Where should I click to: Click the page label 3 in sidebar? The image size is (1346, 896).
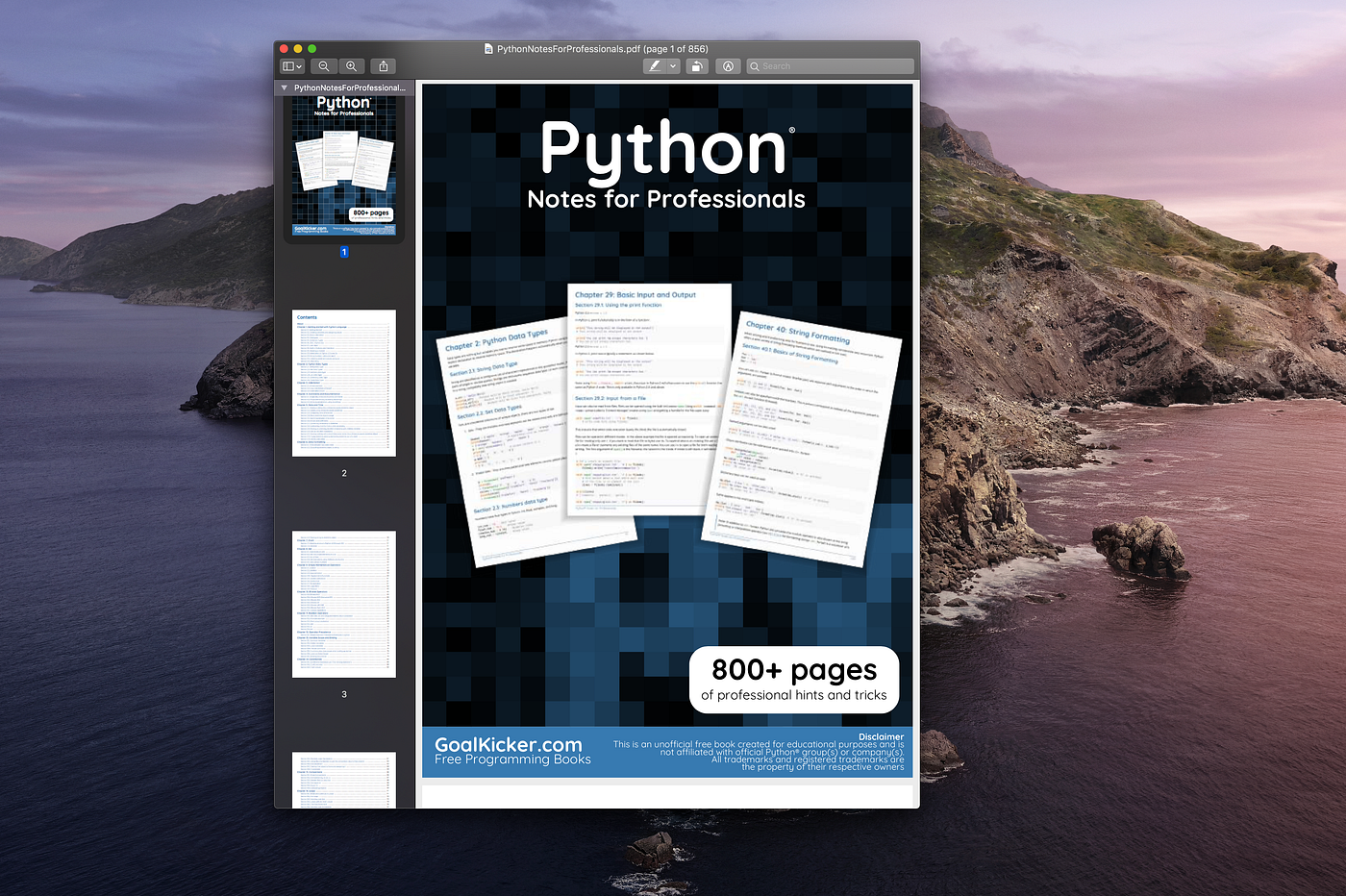[344, 694]
